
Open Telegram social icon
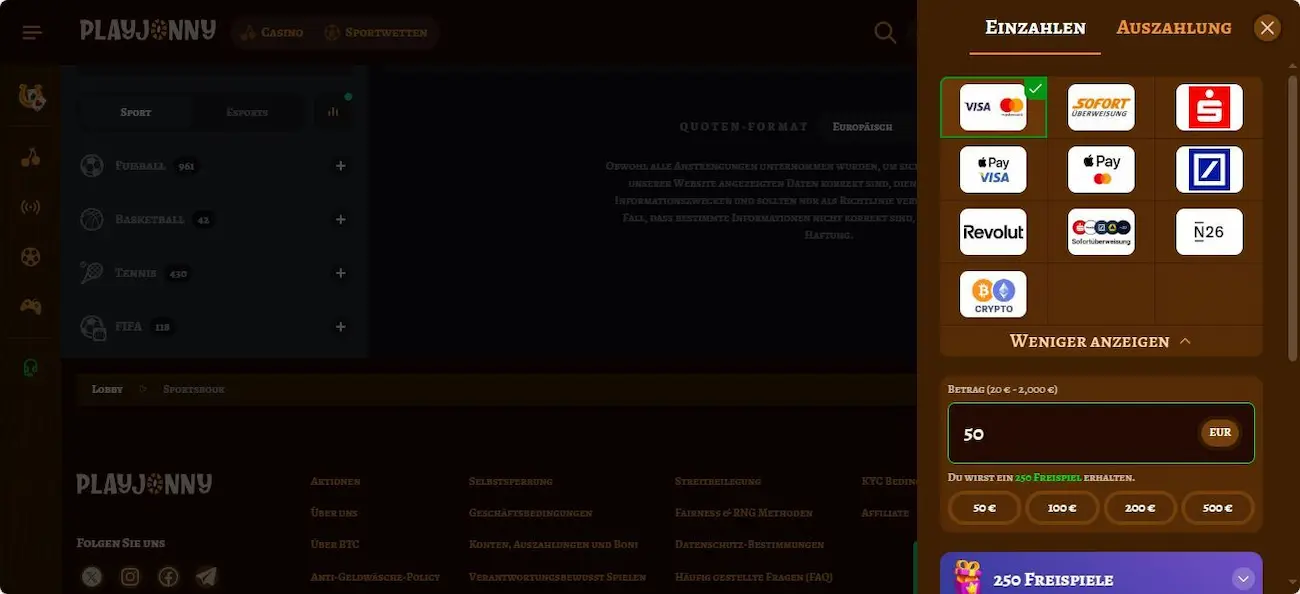click(206, 576)
